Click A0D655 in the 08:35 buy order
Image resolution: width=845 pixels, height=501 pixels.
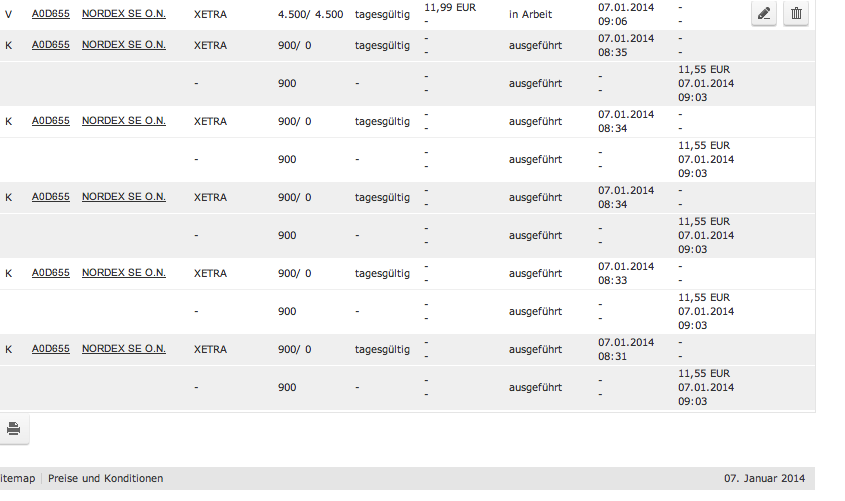tap(51, 45)
